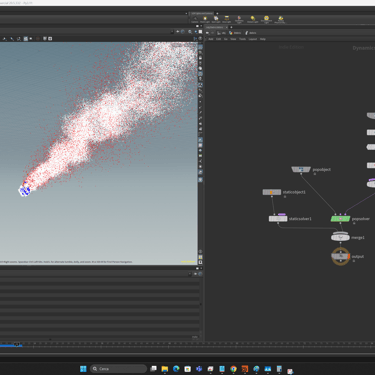Viewport: 375px width, 375px height.
Task: Open the network editor Tools menu
Action: (x=242, y=39)
